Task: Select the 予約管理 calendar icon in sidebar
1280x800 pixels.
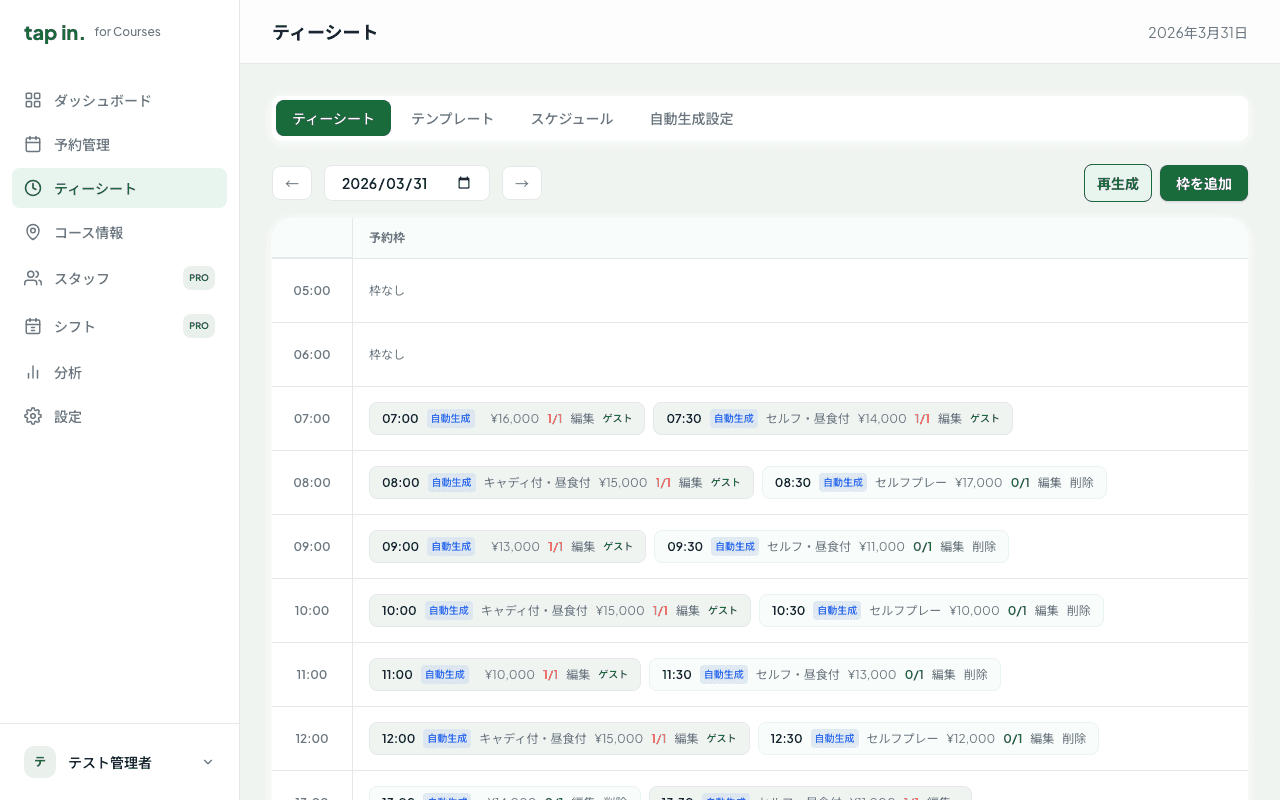Action: point(32,144)
